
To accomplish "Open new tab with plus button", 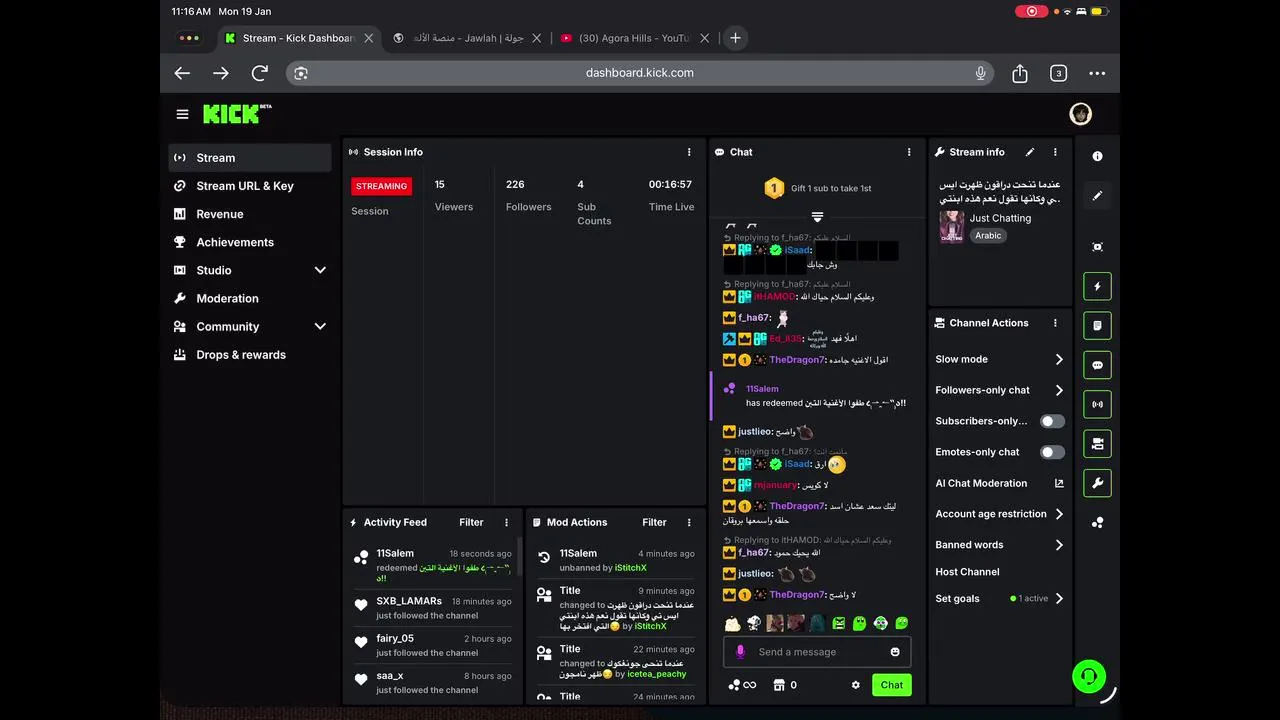I will tap(735, 38).
